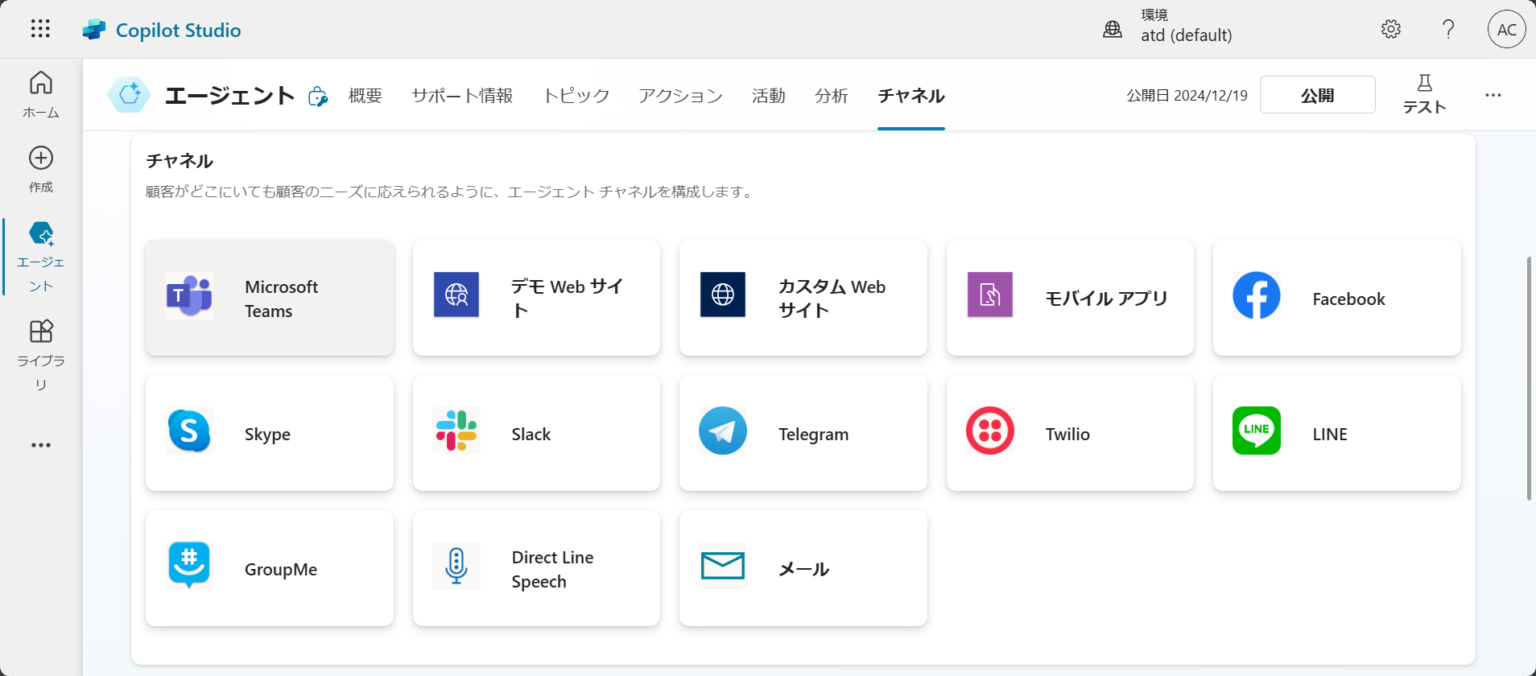
Task: Select the Slack channel
Action: coord(536,433)
